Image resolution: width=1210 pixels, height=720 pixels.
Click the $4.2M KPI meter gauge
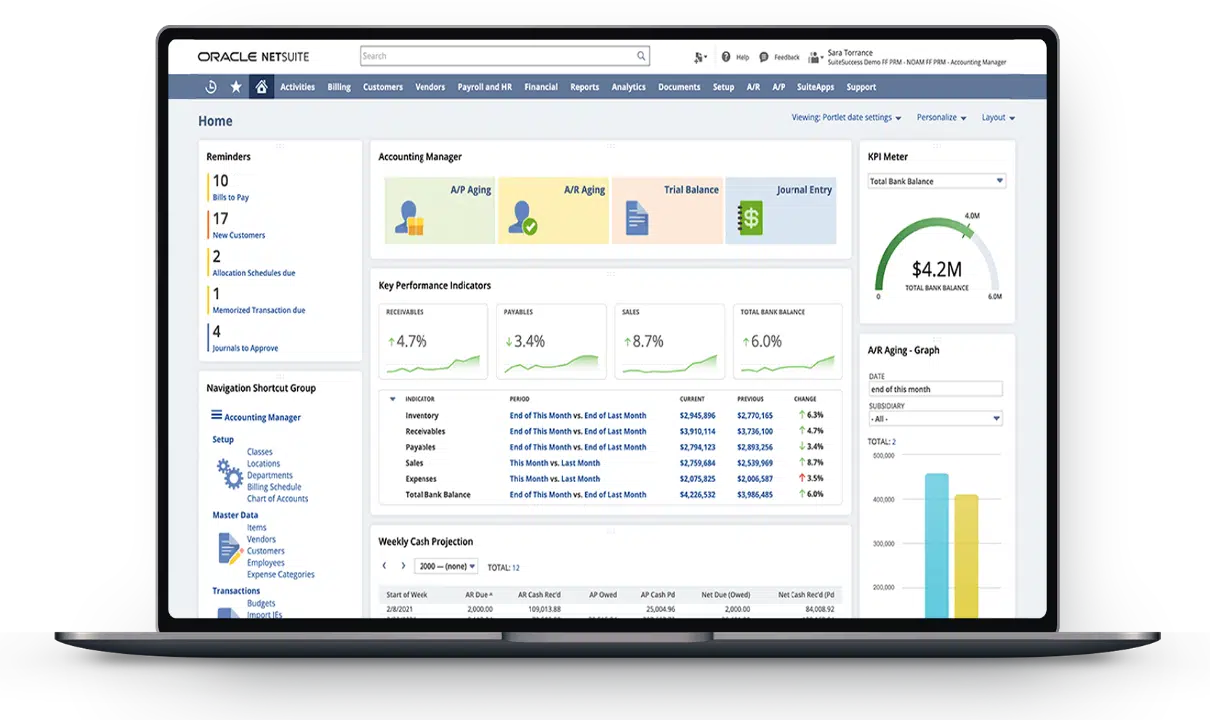(x=937, y=258)
